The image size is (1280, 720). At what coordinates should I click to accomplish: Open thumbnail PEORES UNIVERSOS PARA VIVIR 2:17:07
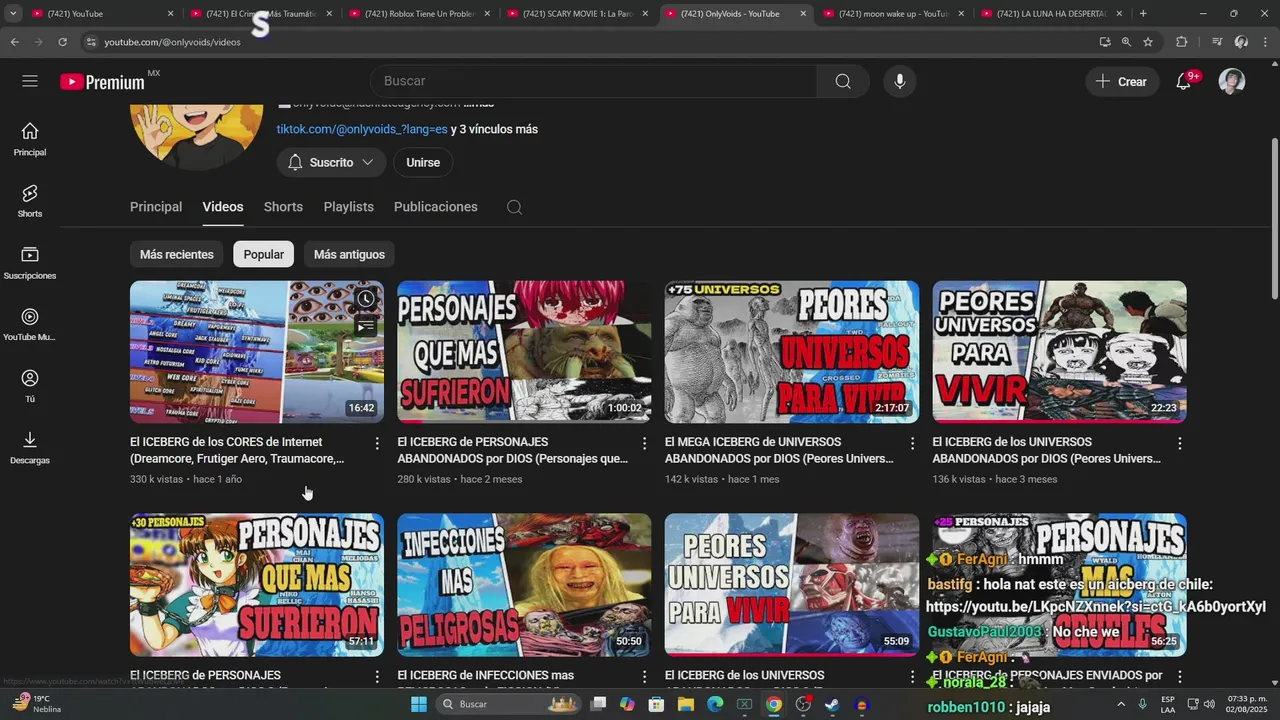coord(792,351)
